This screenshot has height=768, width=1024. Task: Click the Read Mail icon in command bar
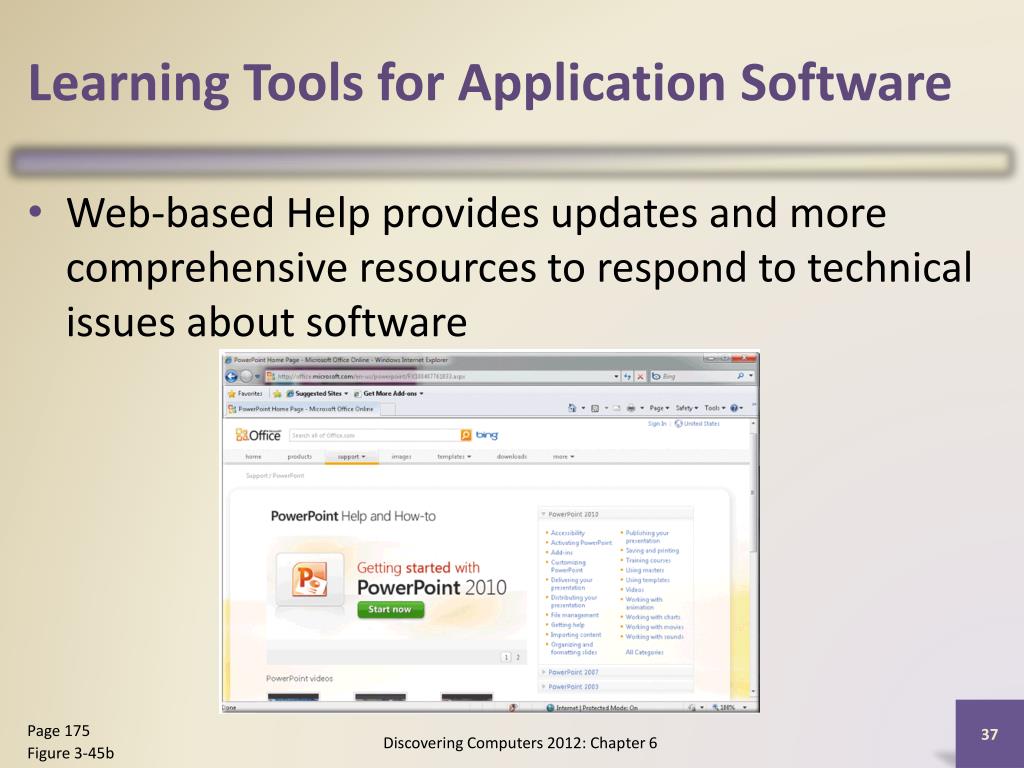click(616, 408)
